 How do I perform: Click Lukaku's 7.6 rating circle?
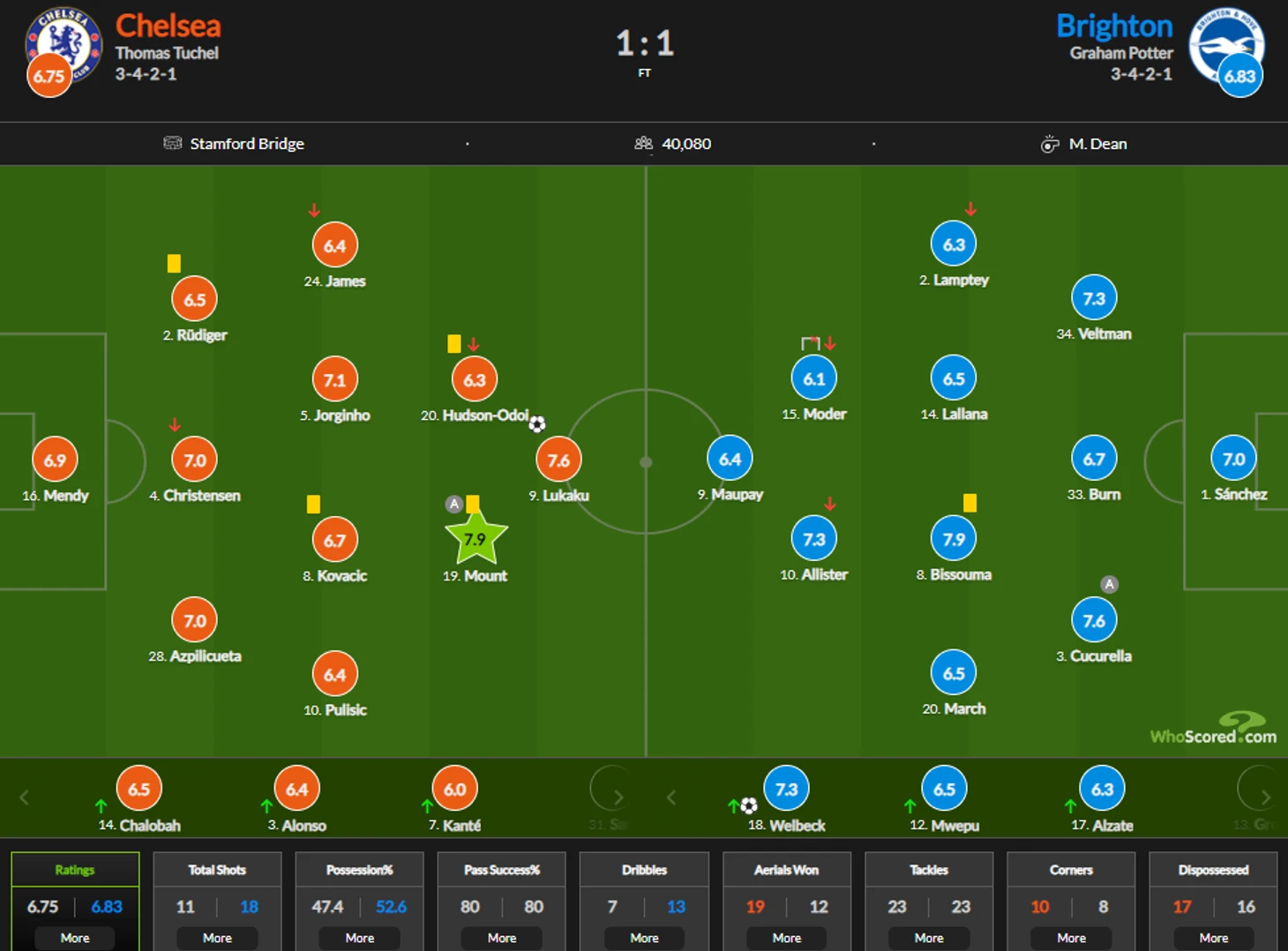(558, 460)
